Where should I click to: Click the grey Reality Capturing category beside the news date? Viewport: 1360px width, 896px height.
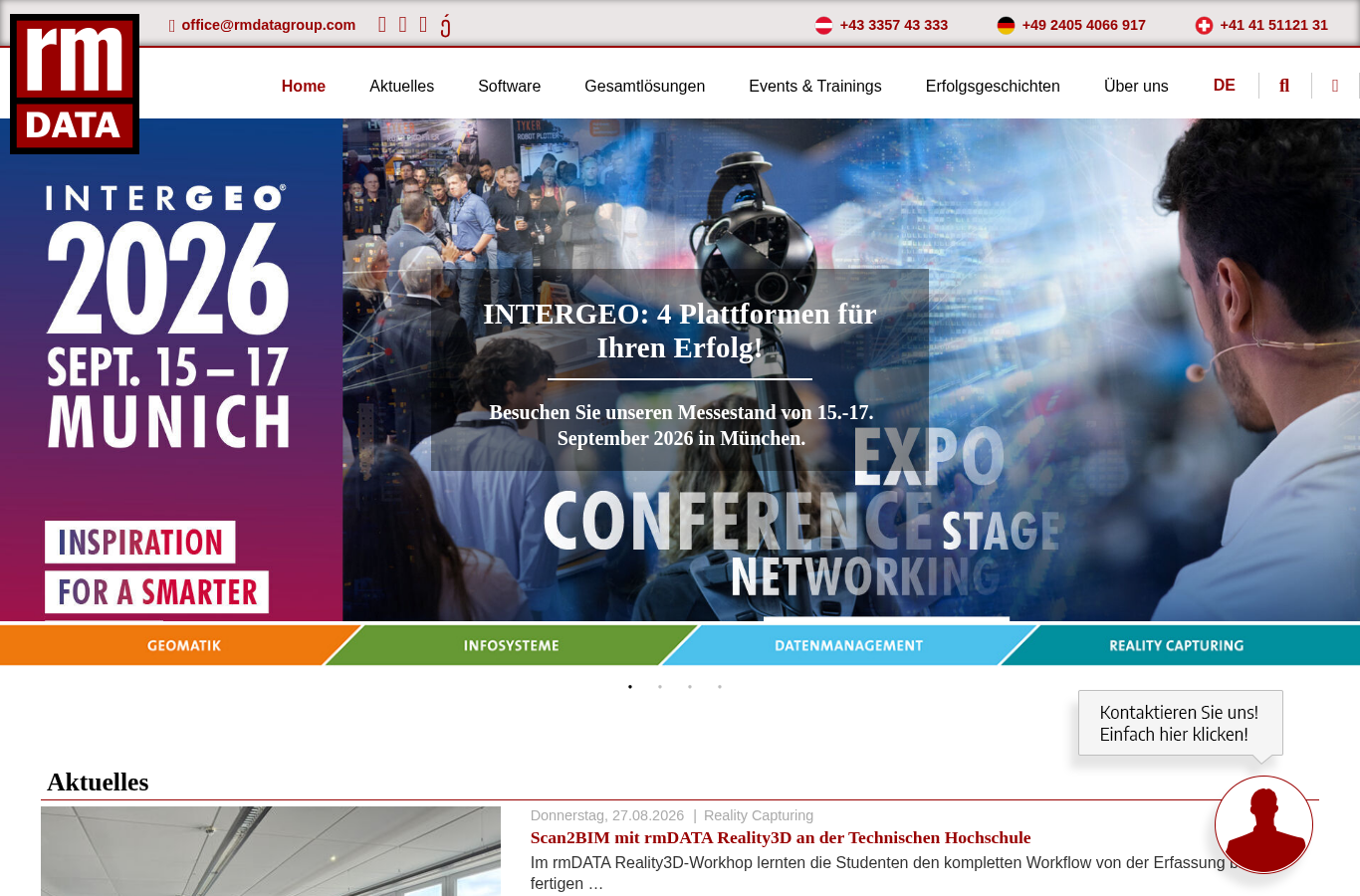click(759, 815)
